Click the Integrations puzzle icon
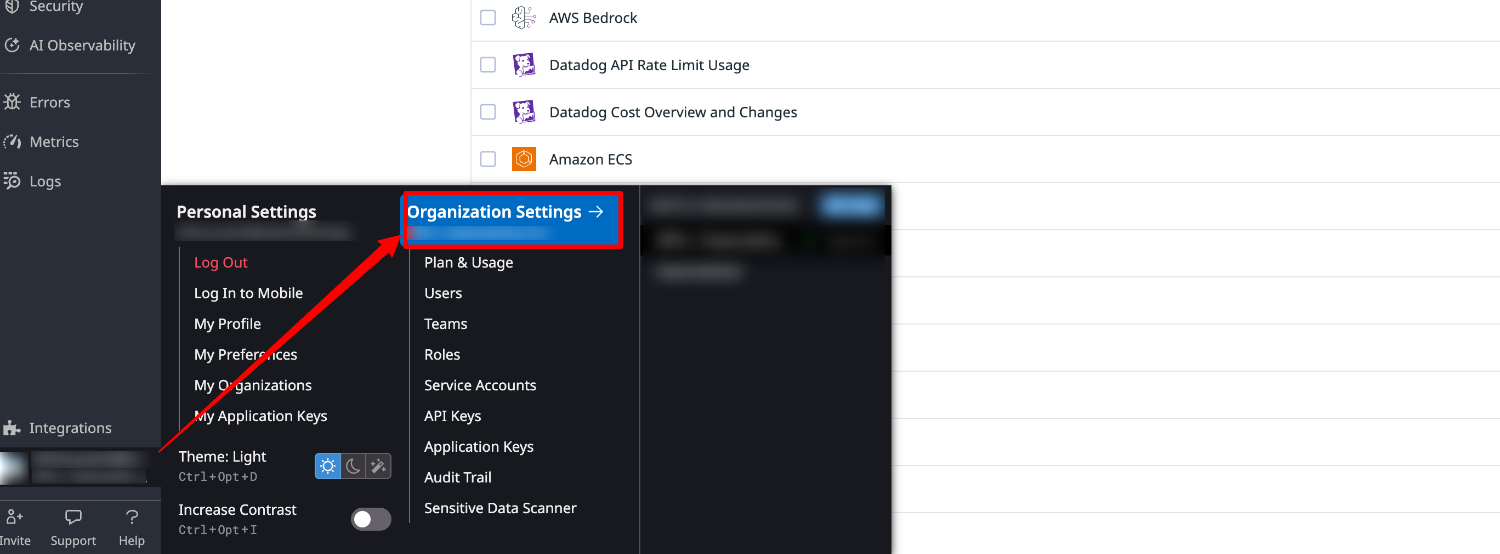 pos(12,428)
